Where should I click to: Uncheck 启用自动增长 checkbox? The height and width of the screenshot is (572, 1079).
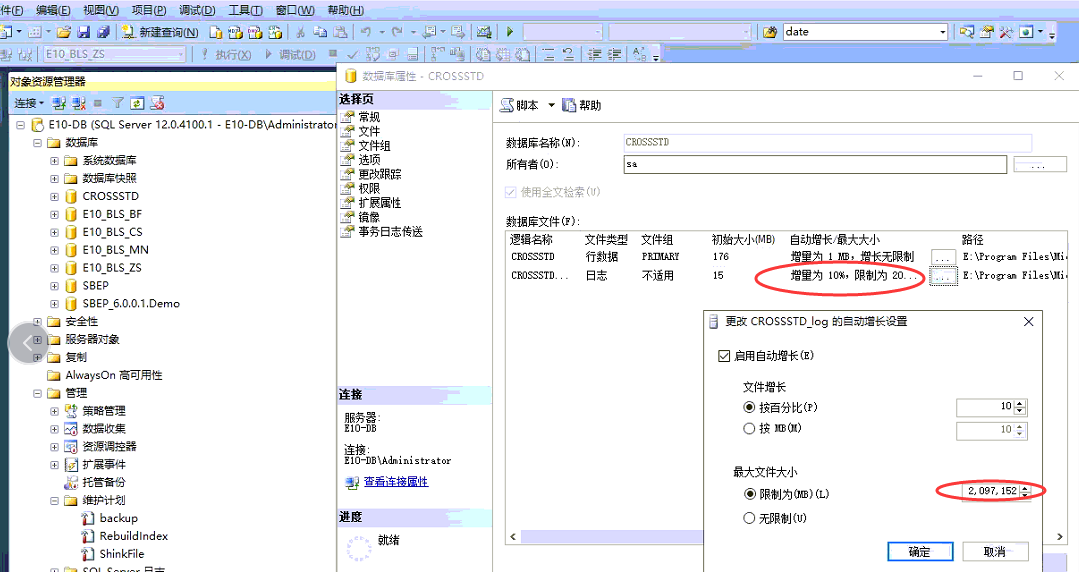(725, 356)
